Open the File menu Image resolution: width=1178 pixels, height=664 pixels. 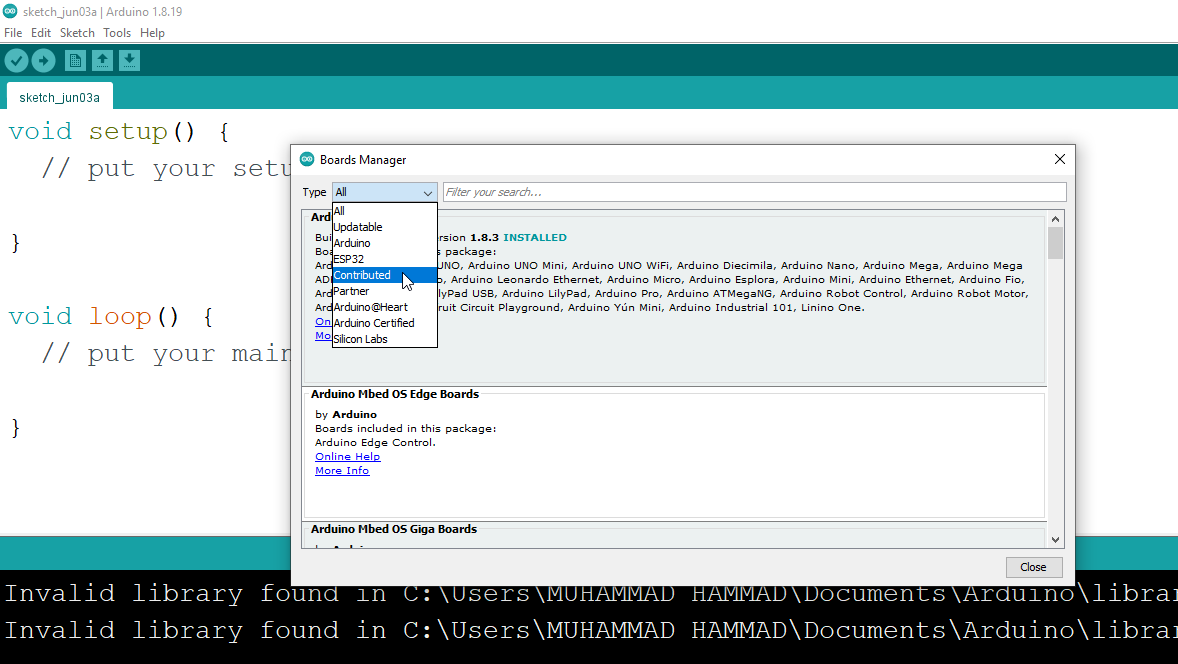pos(13,33)
